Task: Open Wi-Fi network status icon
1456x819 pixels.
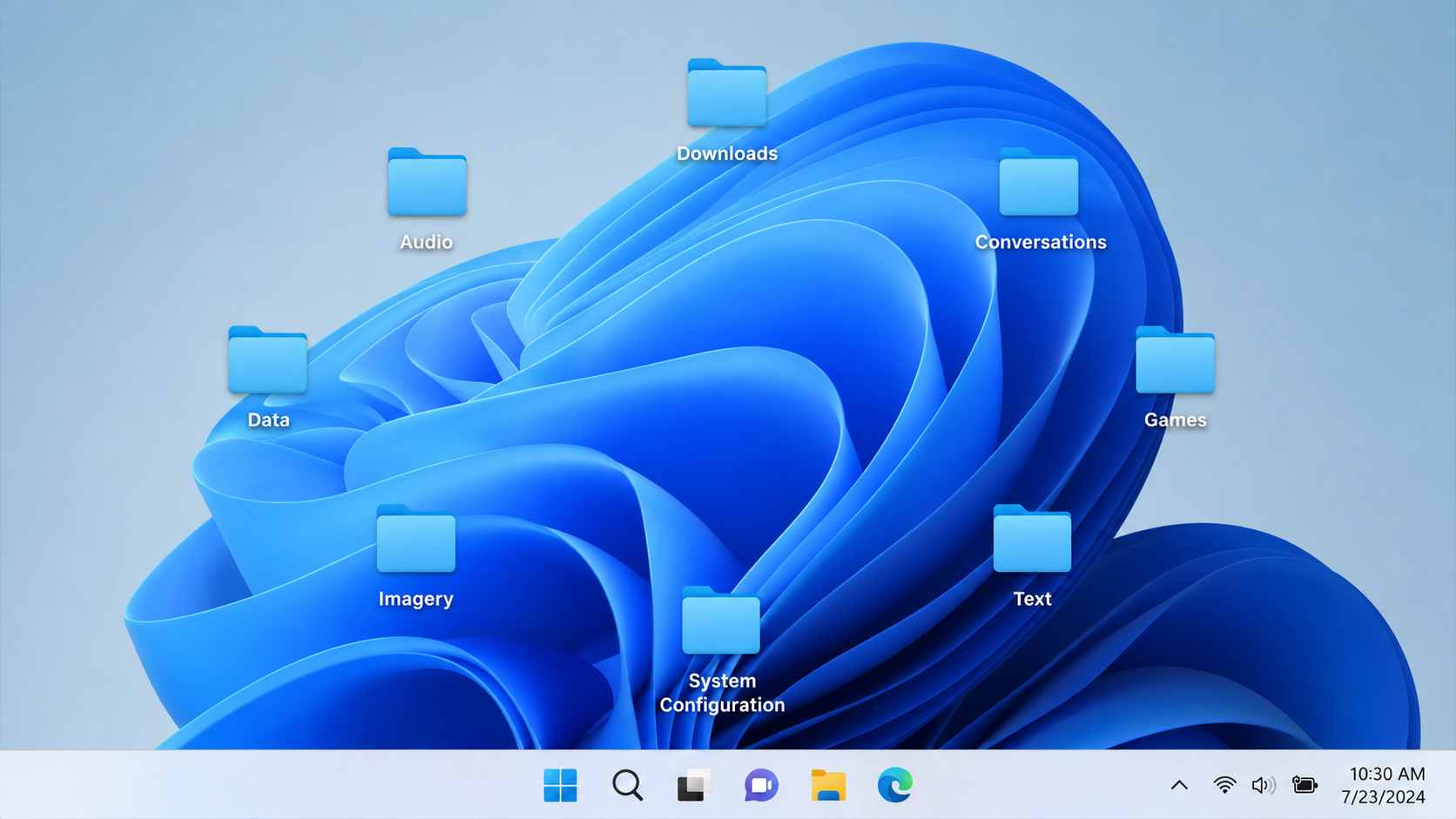Action: [1224, 785]
